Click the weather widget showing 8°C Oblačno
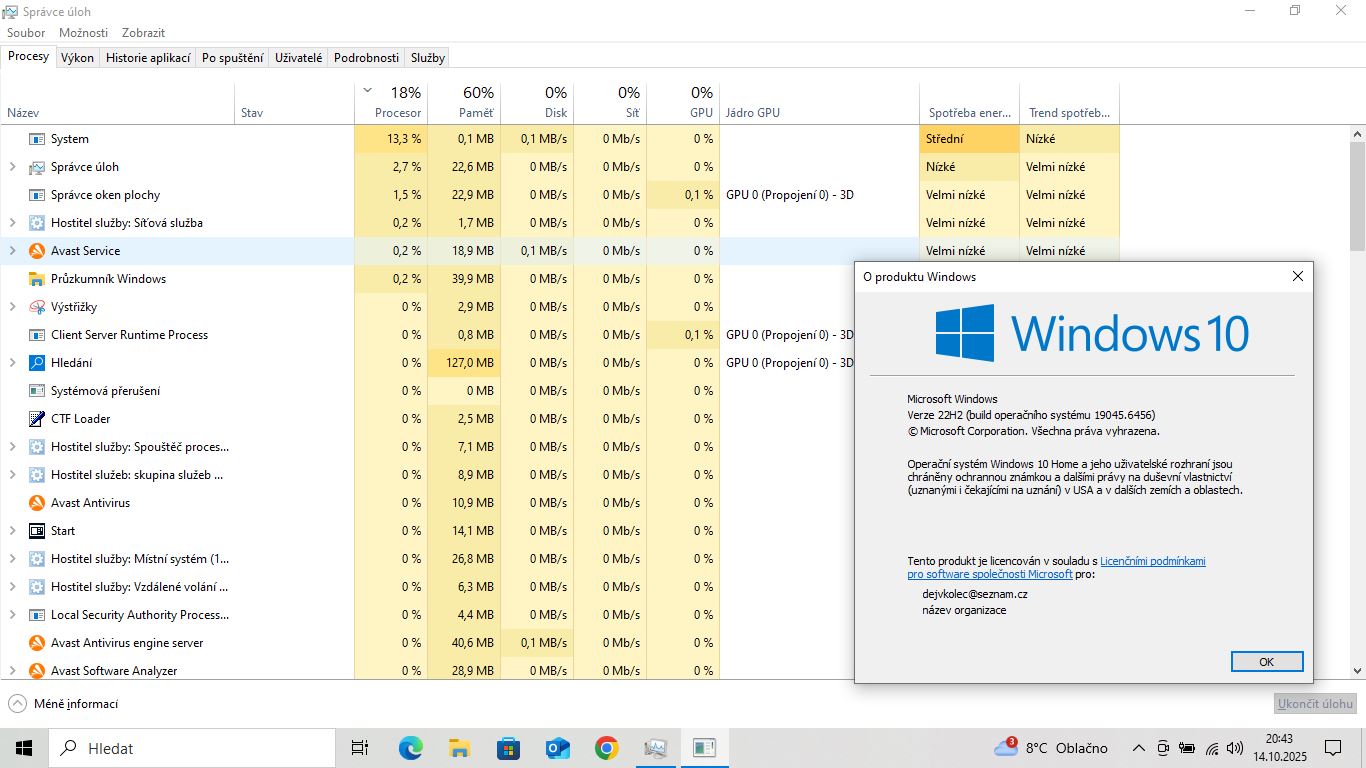The image size is (1366, 768). pyautogui.click(x=1050, y=748)
